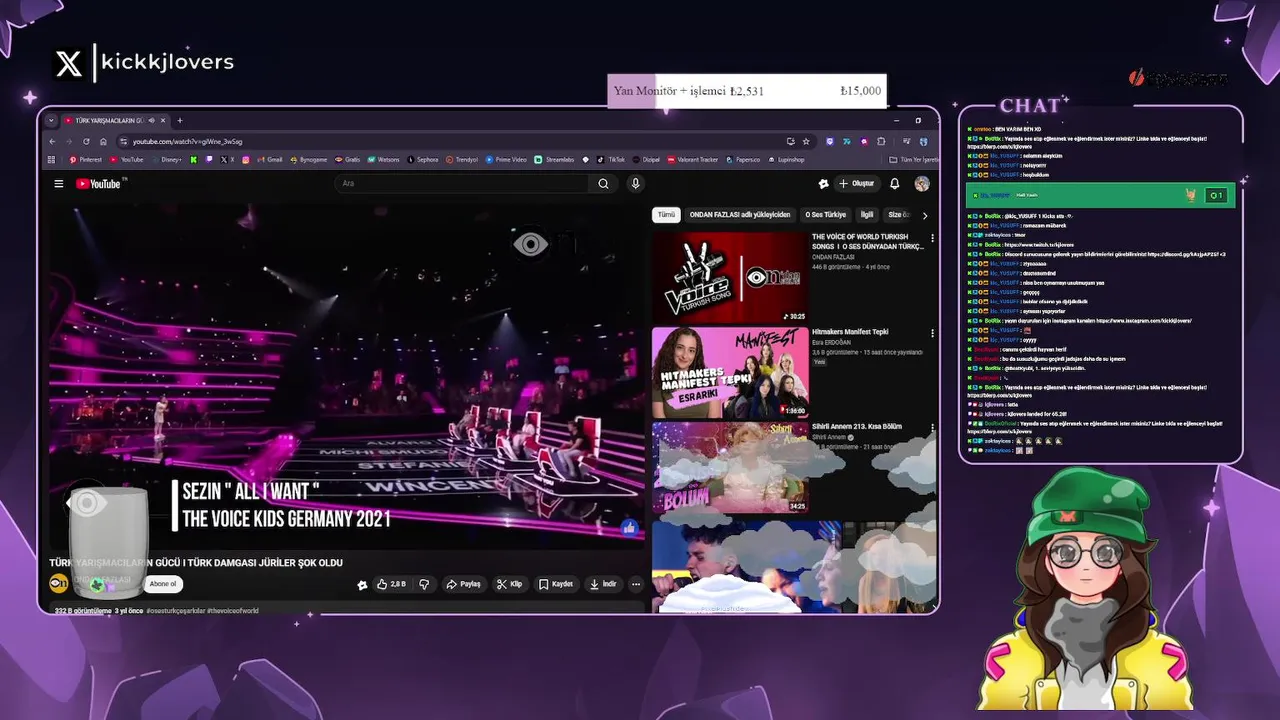Open more actions under the video

tap(636, 584)
